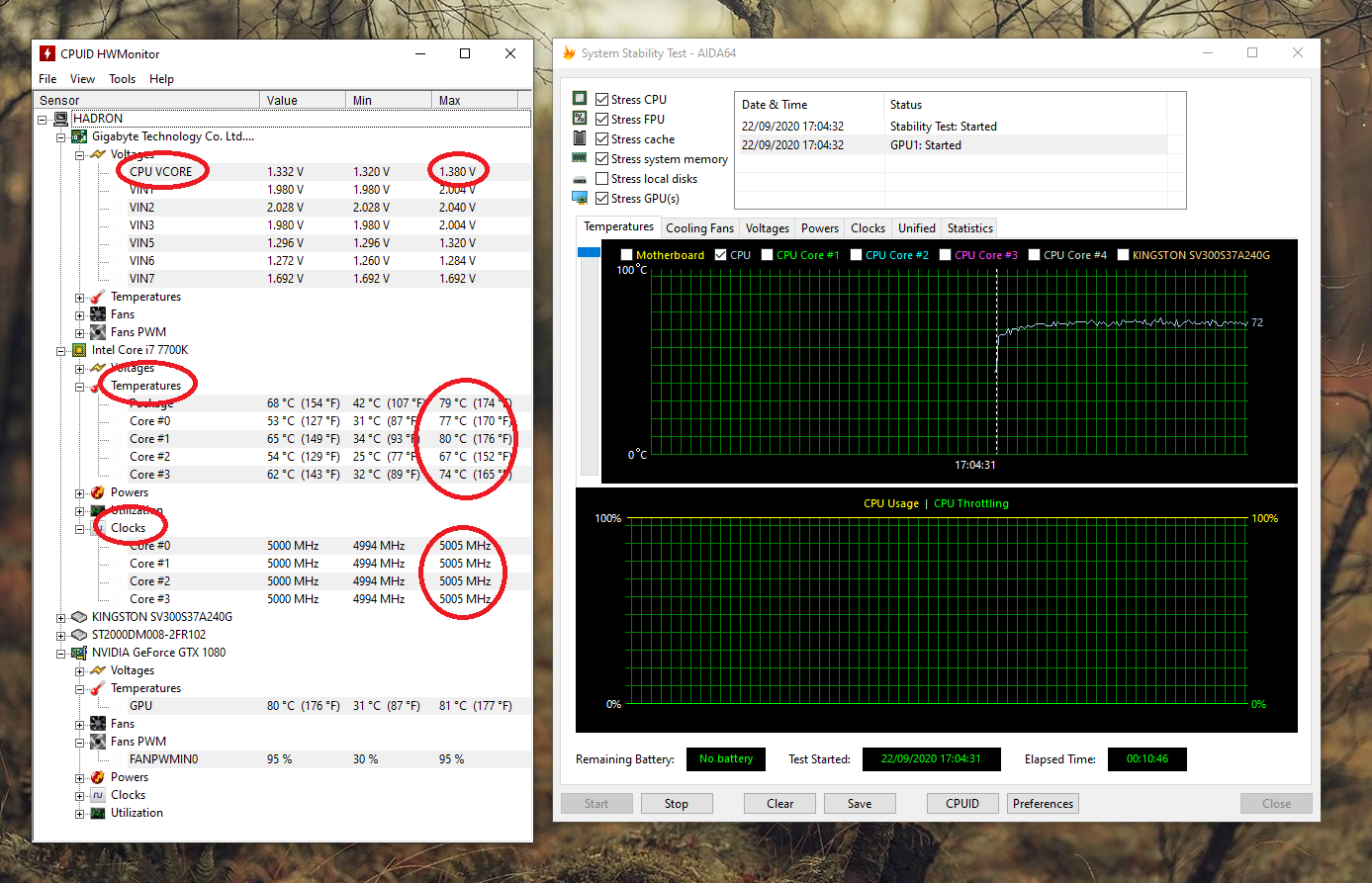This screenshot has width=1372, height=883.
Task: Uncheck the Stress CPU checkbox
Action: [601, 99]
